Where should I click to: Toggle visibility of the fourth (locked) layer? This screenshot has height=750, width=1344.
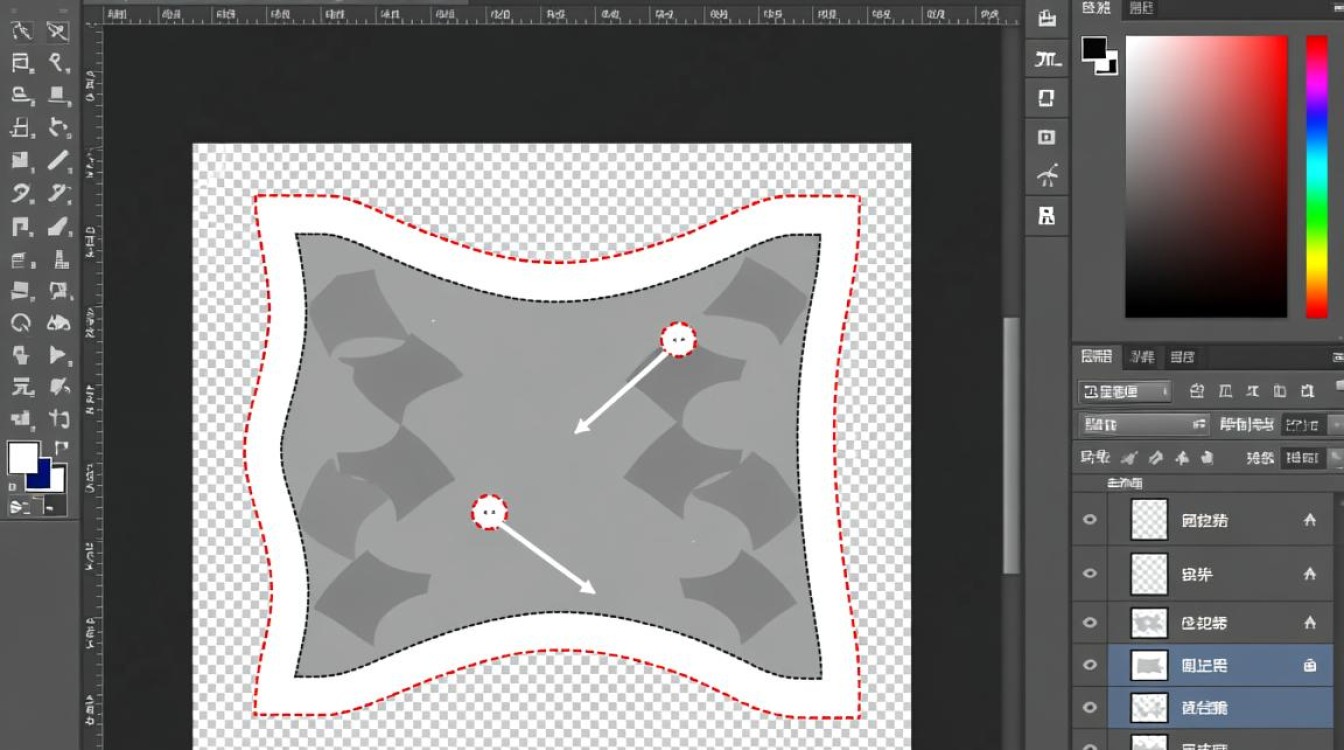click(x=1090, y=665)
